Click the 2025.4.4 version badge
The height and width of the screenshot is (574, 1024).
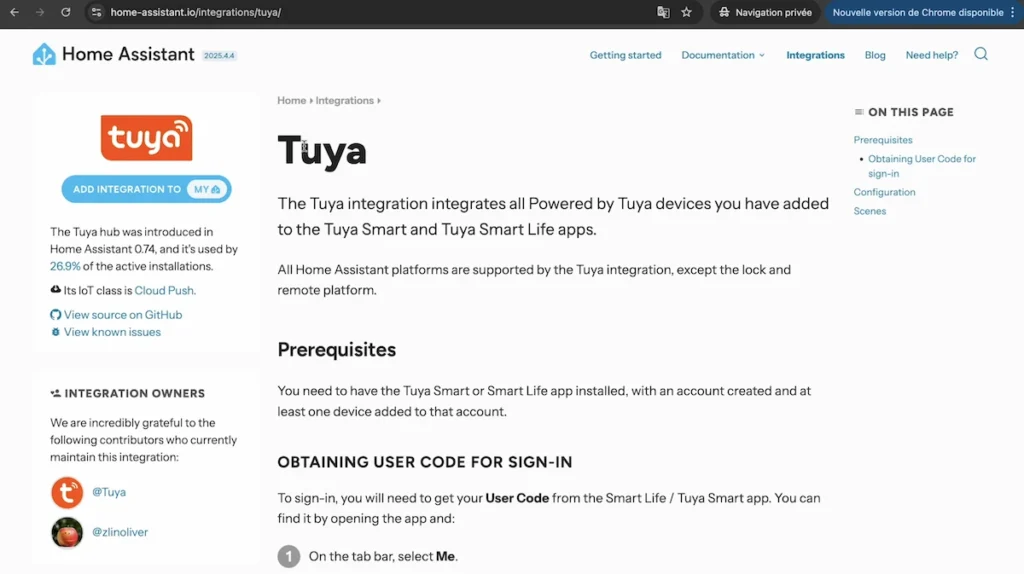tap(219, 56)
